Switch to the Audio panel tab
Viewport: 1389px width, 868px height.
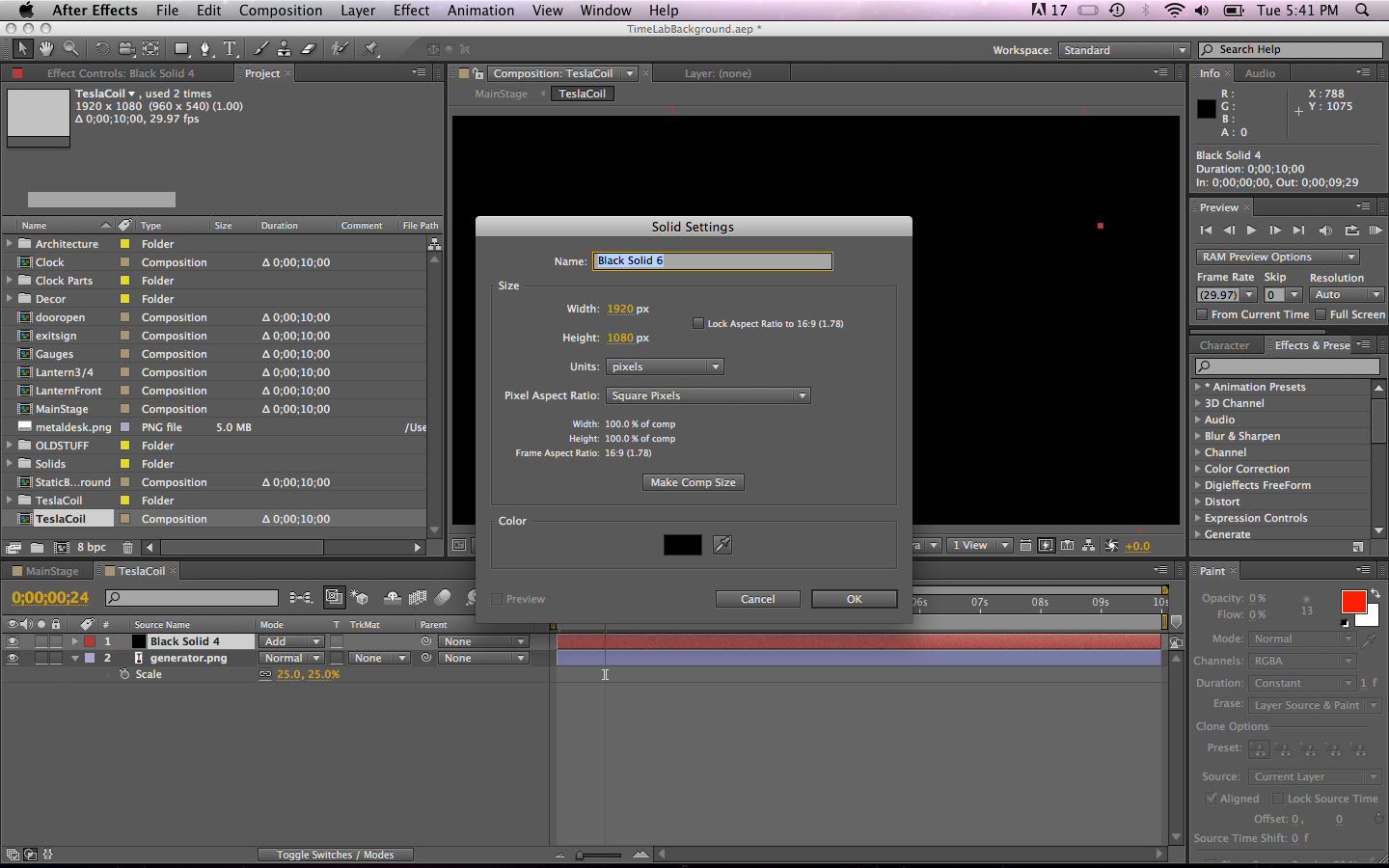(1260, 73)
